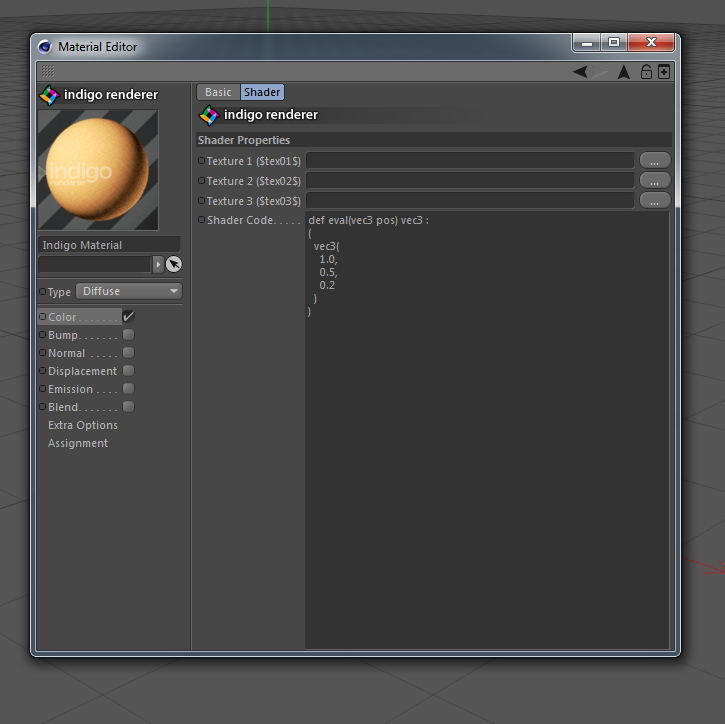This screenshot has height=724, width=725.
Task: Click the animation dot beside Texture 2
Action: click(x=202, y=180)
